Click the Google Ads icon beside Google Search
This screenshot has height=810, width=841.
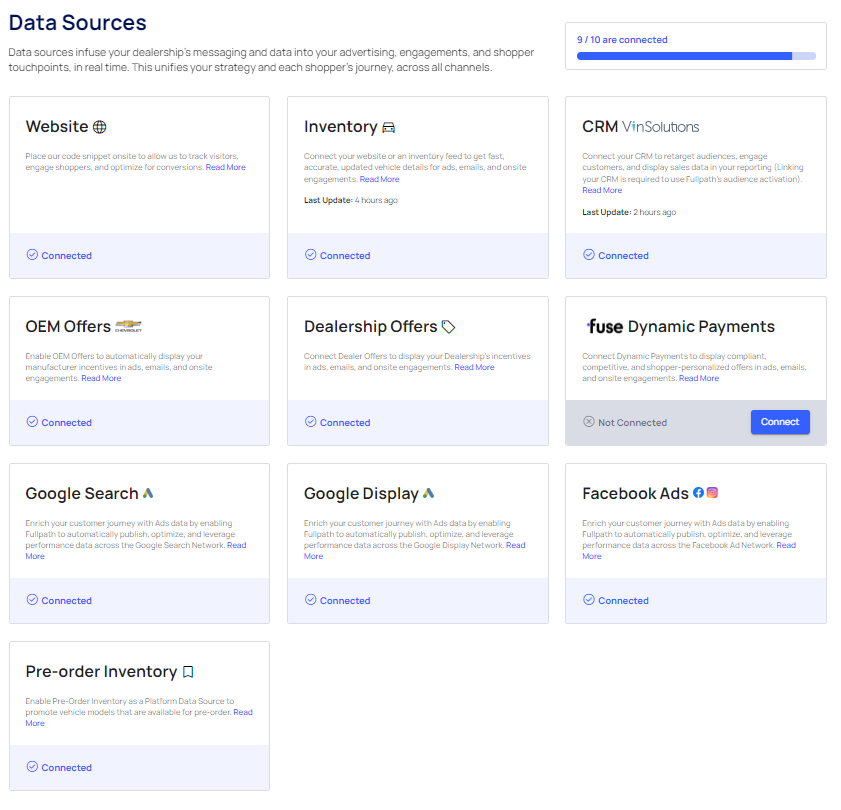[x=148, y=493]
